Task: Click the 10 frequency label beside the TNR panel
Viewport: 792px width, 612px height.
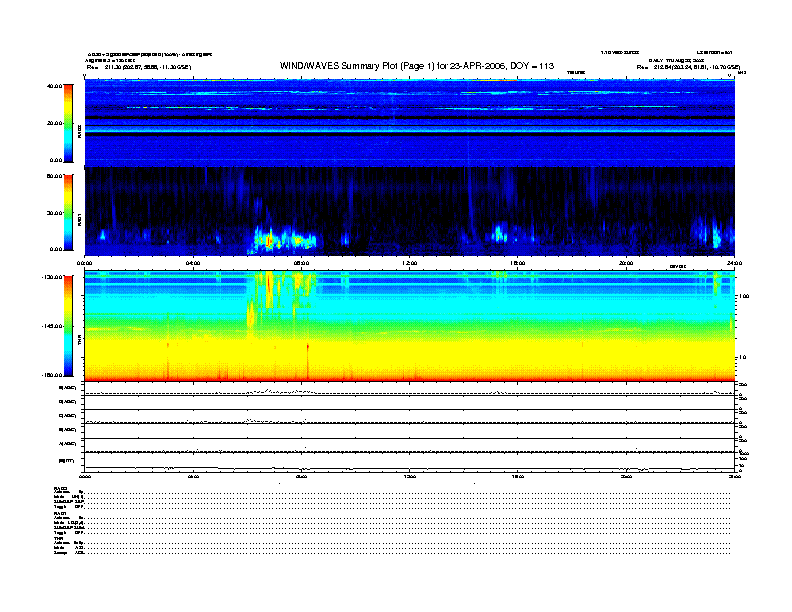Action: 743,358
